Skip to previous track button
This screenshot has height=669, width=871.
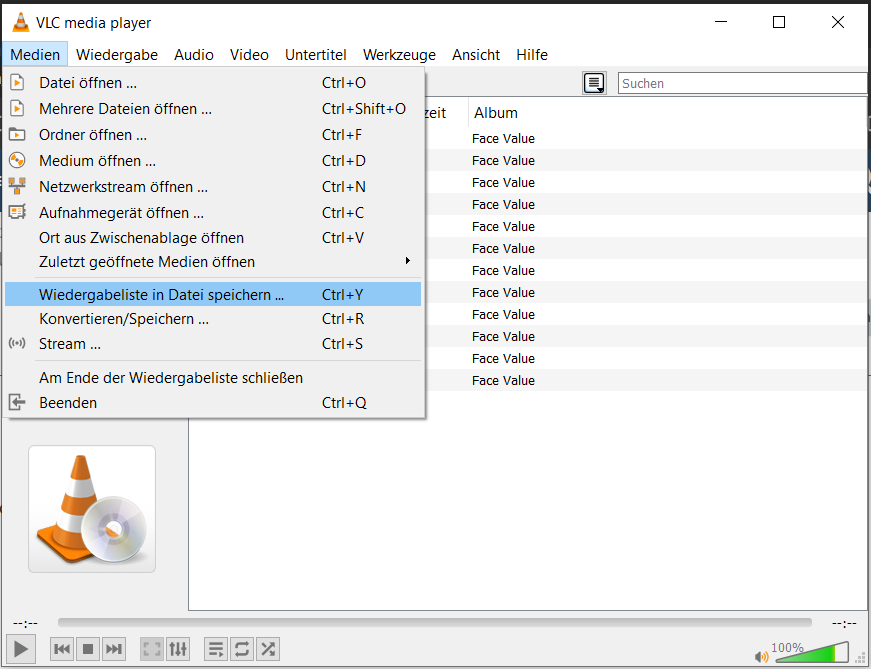pos(62,648)
